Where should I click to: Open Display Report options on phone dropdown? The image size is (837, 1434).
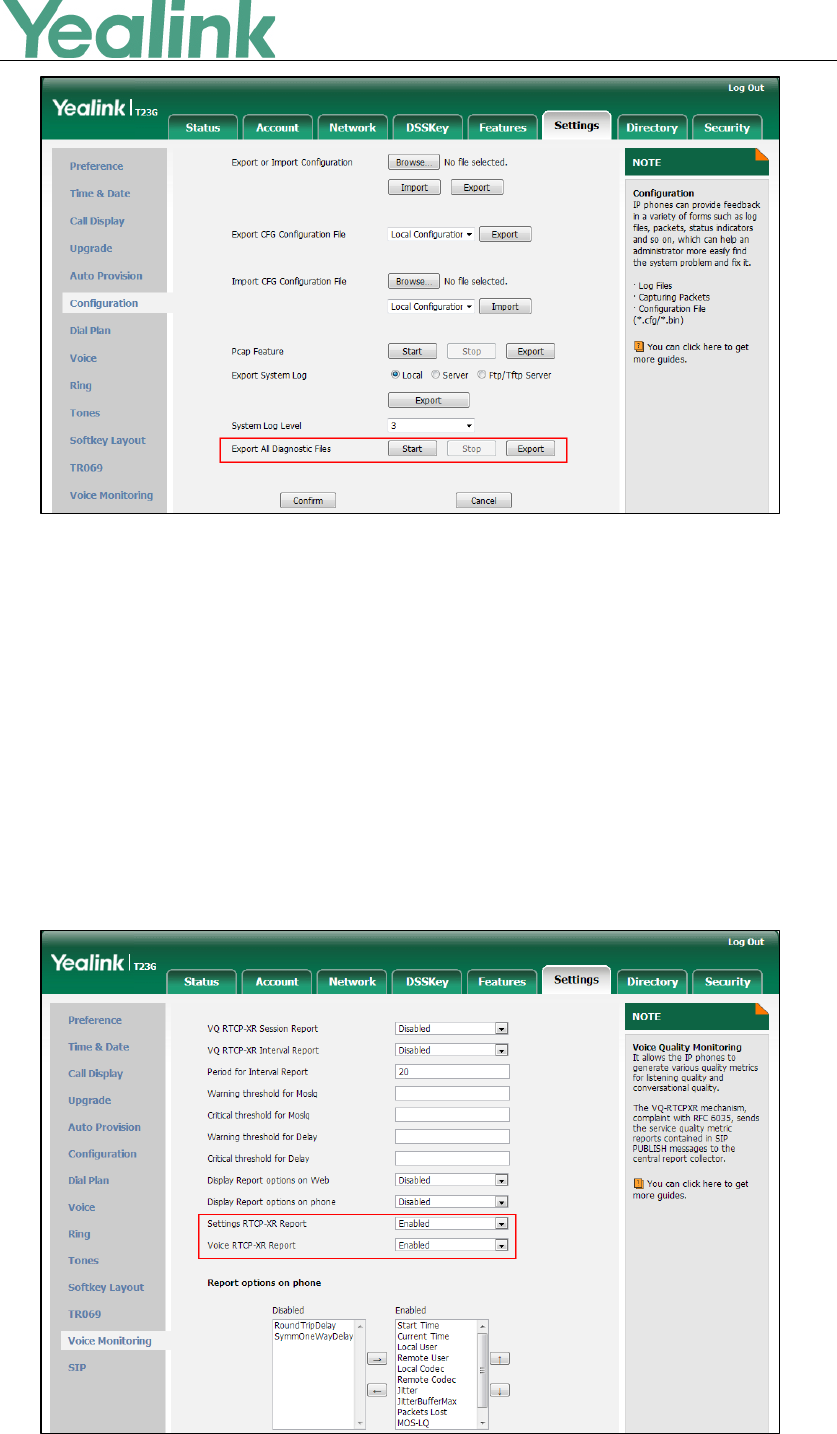tap(452, 1202)
